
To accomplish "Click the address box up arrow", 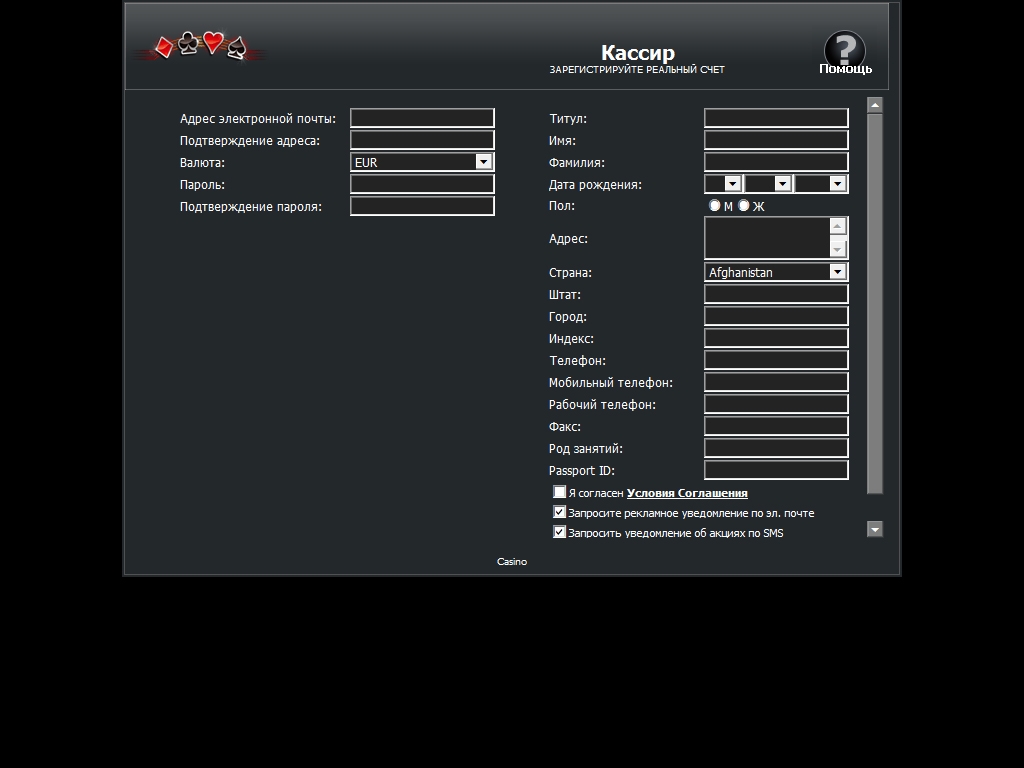I will [x=838, y=226].
